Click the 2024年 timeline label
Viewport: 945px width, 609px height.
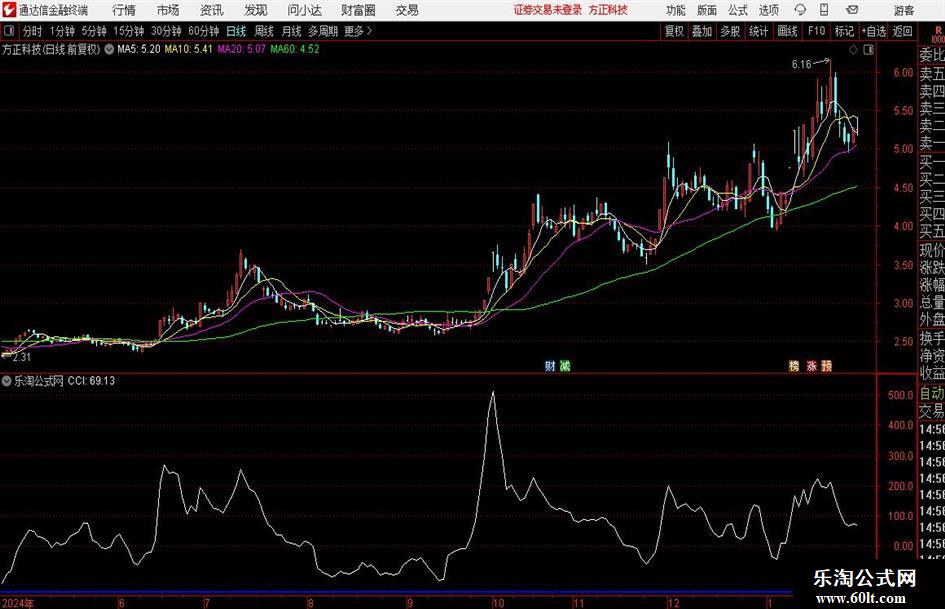point(18,603)
